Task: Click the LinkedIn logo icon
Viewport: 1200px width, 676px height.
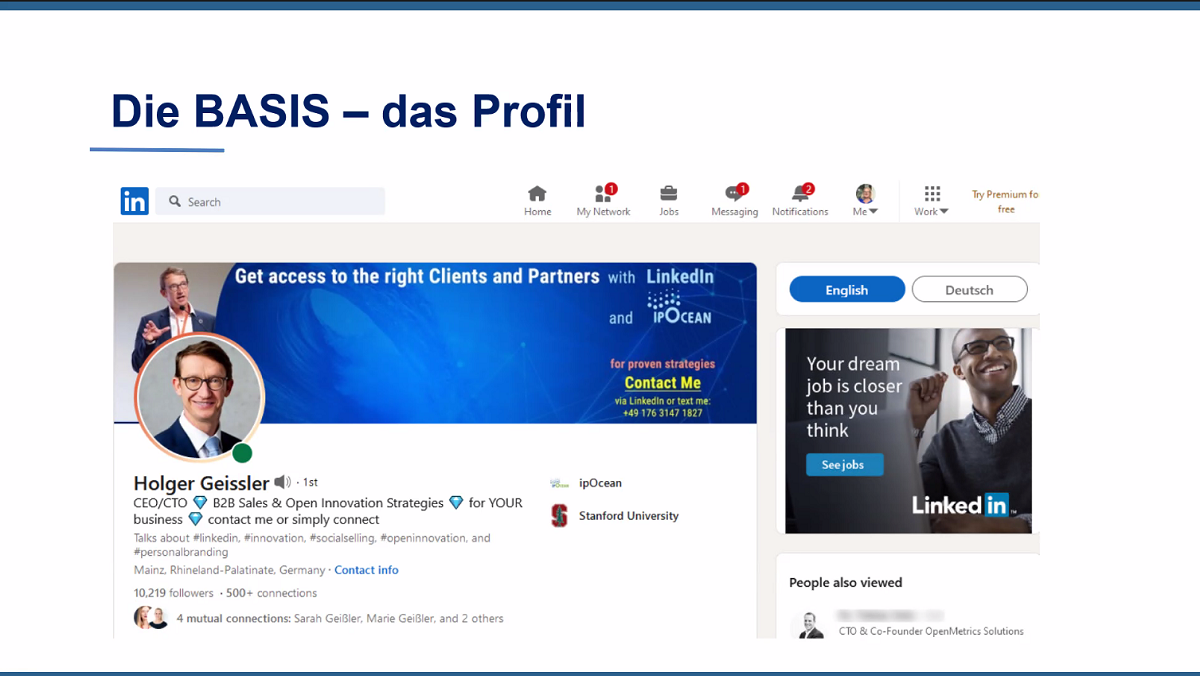Action: tap(135, 201)
